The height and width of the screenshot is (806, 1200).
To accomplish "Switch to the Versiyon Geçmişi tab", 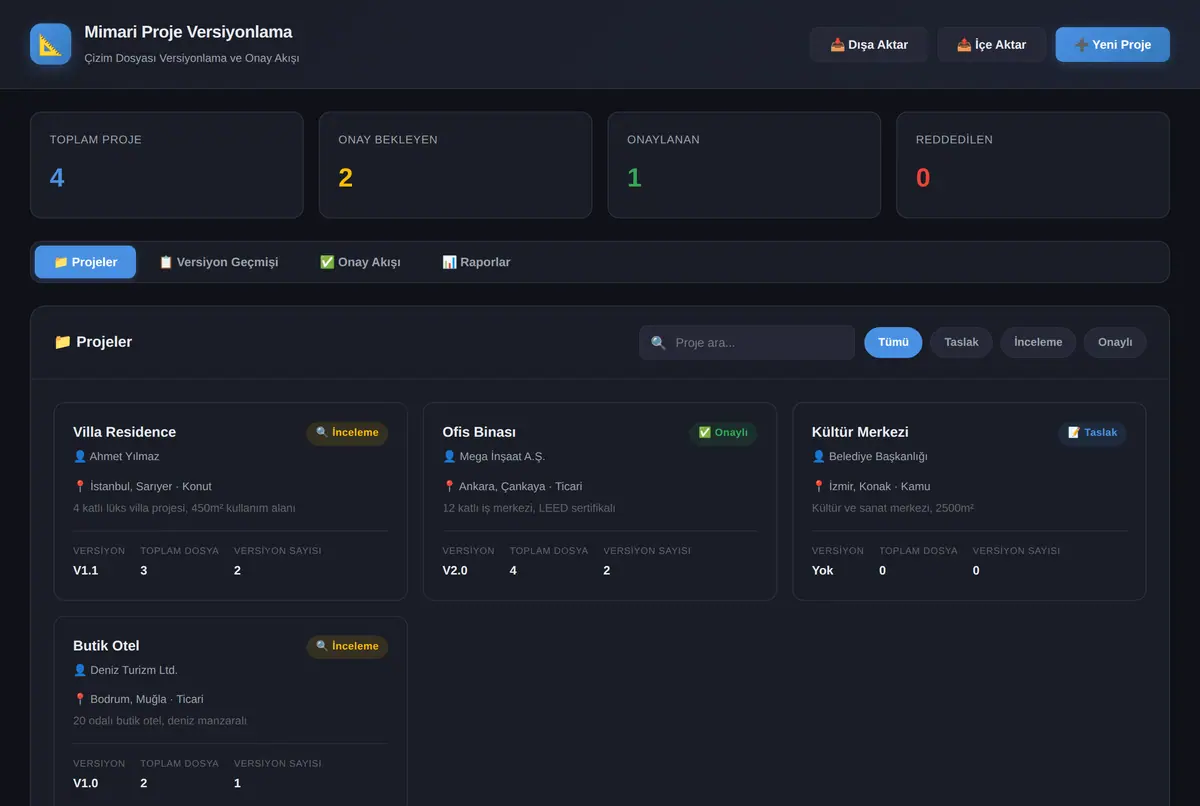I will point(218,262).
